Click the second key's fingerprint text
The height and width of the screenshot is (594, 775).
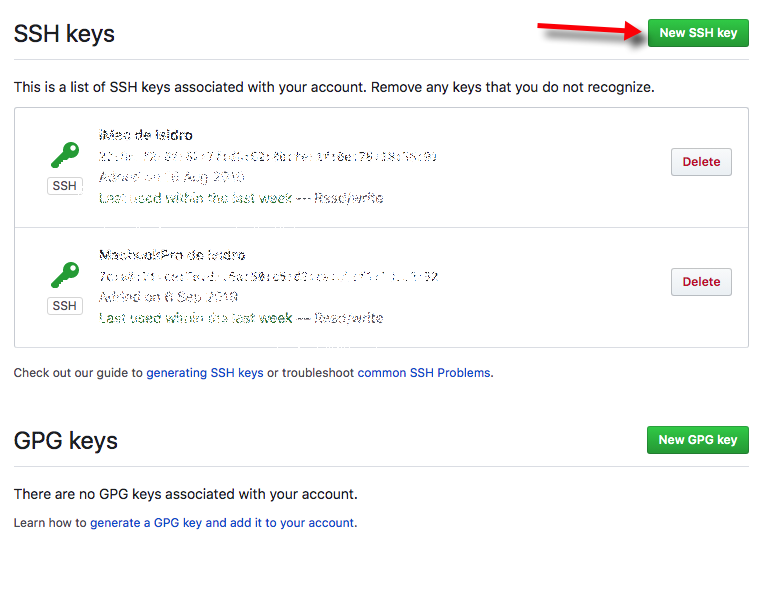tap(268, 276)
